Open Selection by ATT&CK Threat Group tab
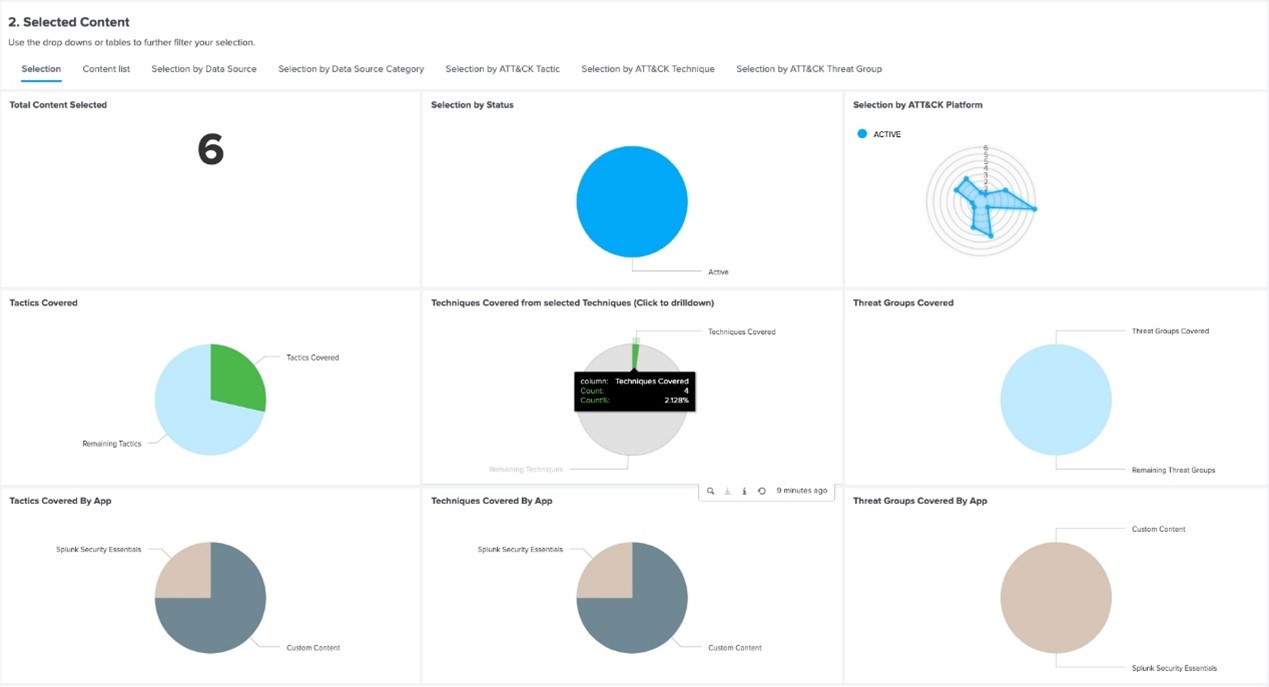Image resolution: width=1269 pixels, height=687 pixels. [809, 69]
